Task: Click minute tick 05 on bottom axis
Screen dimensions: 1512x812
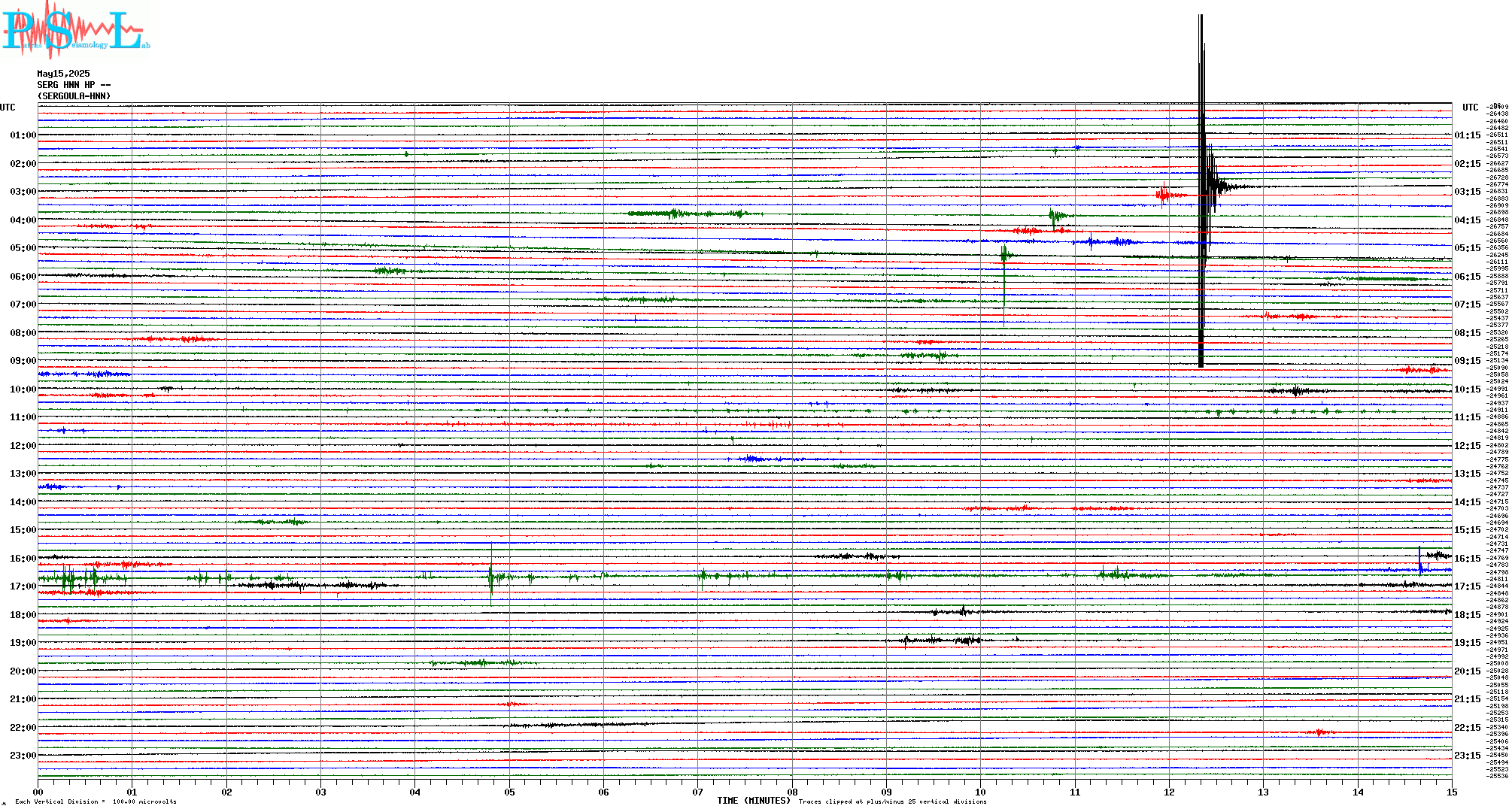Action: [x=509, y=792]
